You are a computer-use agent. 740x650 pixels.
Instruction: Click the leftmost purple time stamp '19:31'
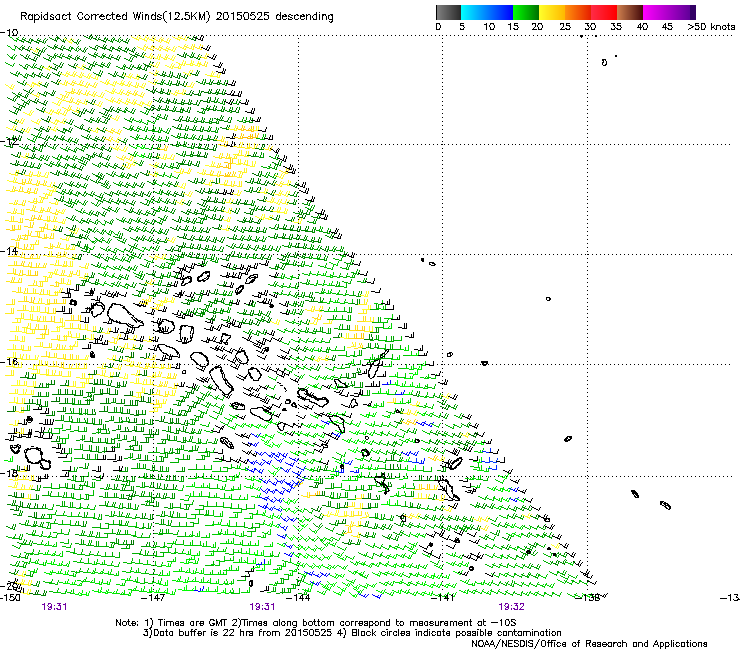click(54, 607)
